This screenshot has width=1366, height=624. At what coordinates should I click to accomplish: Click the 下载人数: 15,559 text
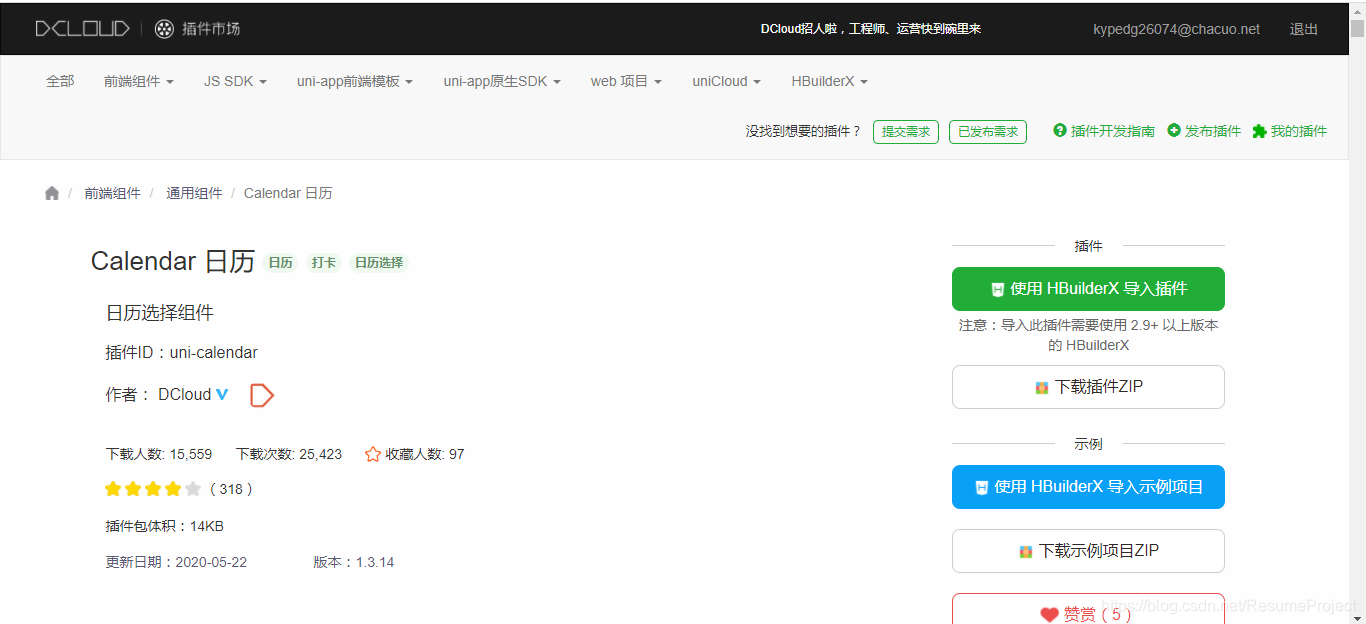click(159, 454)
